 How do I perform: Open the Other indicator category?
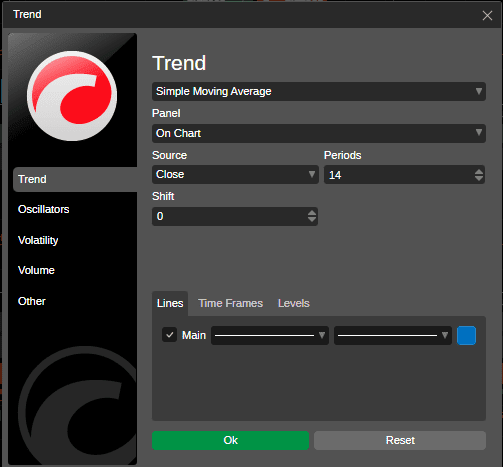(x=32, y=301)
